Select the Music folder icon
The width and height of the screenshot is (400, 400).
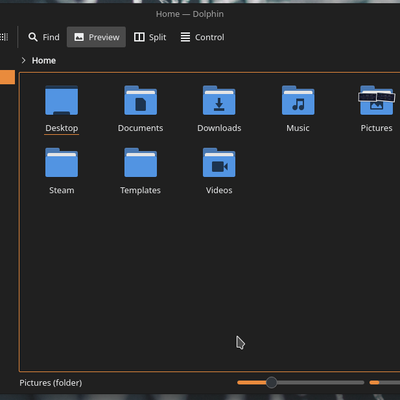pos(298,100)
